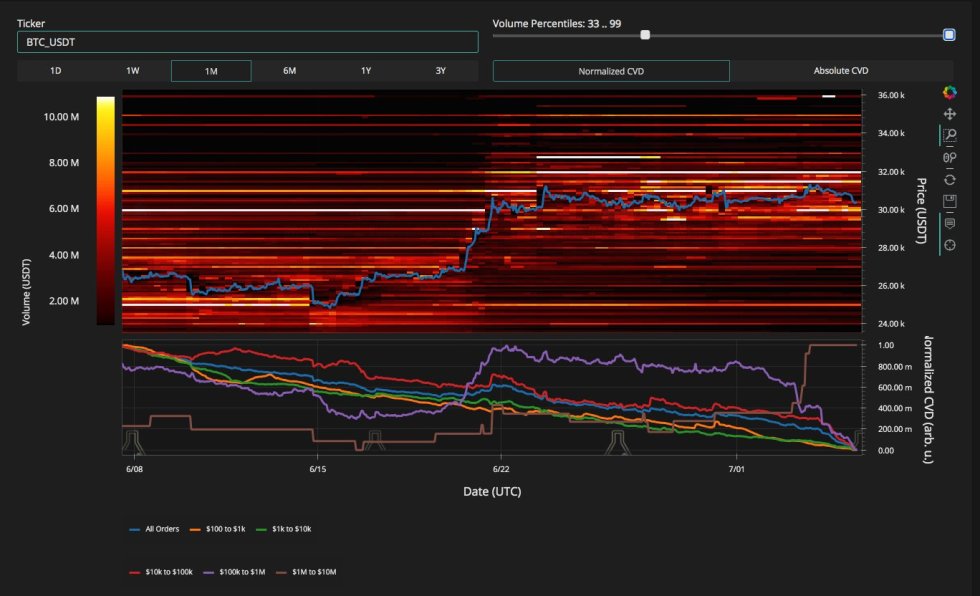Image resolution: width=980 pixels, height=596 pixels.
Task: Click the lower Volume Percentiles slider handle
Action: coord(645,35)
